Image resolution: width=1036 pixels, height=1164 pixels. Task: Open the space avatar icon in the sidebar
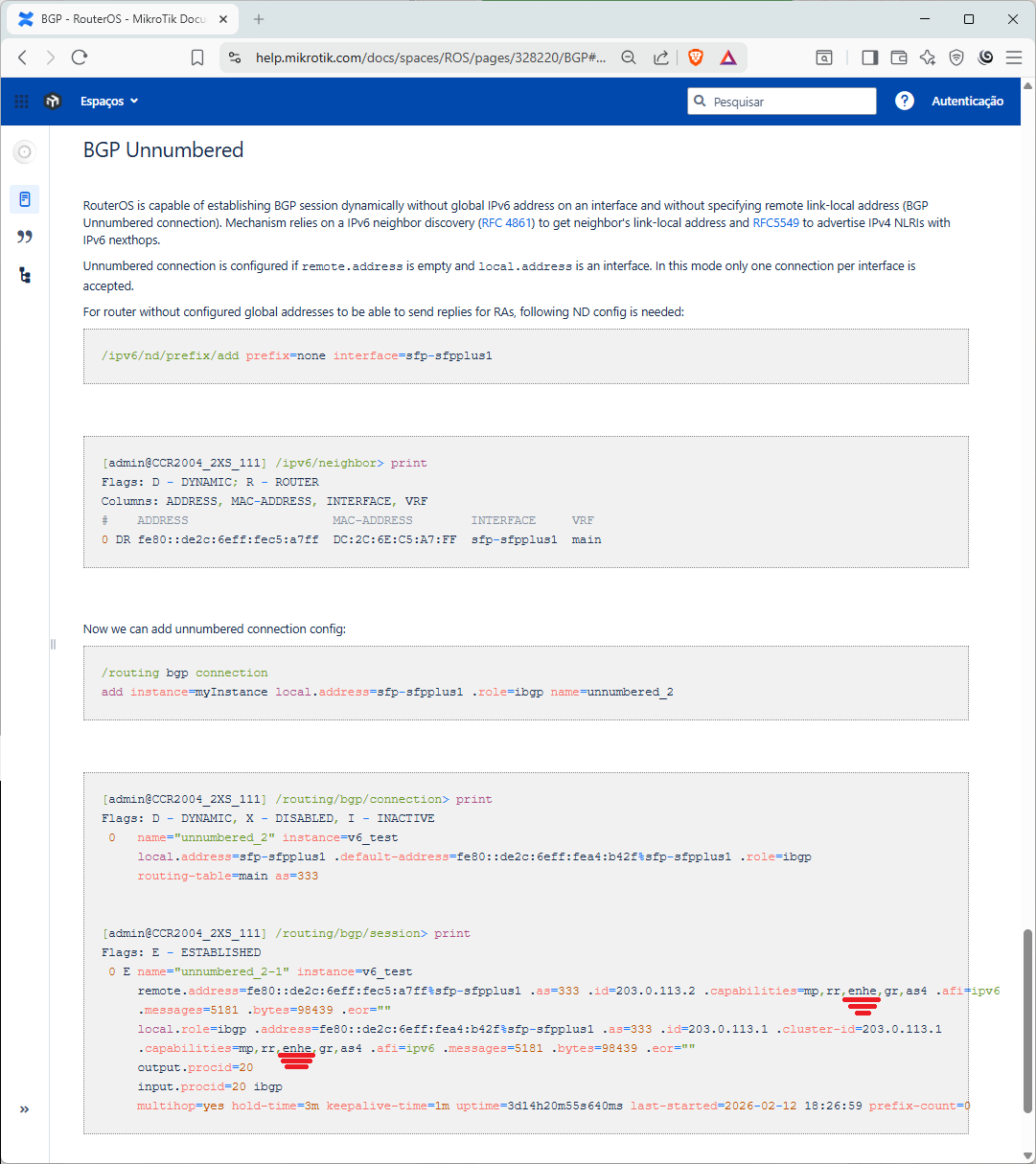[x=25, y=151]
